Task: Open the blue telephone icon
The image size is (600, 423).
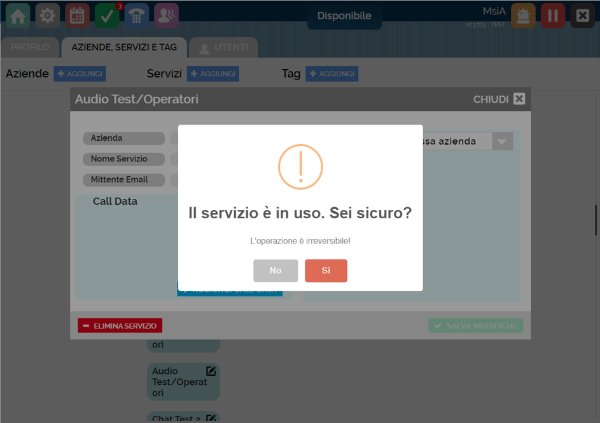Action: pos(137,16)
